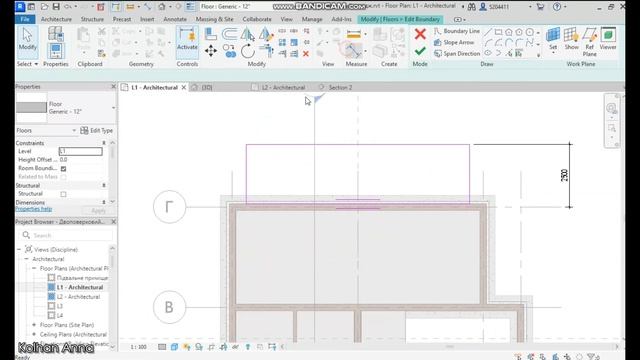Close the Project Browser panel
Screen dimensions: 640x360
(113, 222)
